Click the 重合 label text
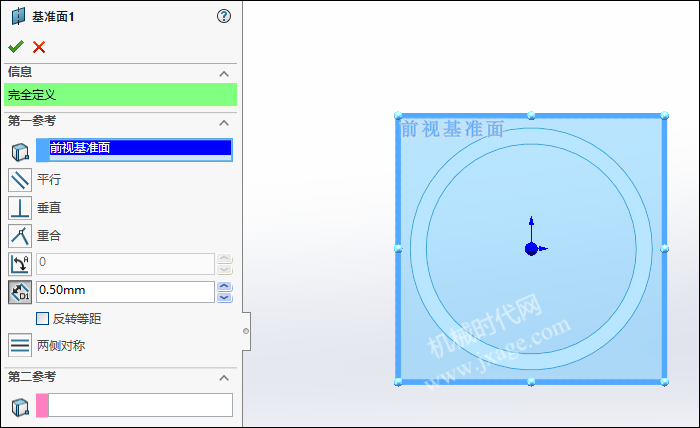The width and height of the screenshot is (700, 428). click(49, 236)
